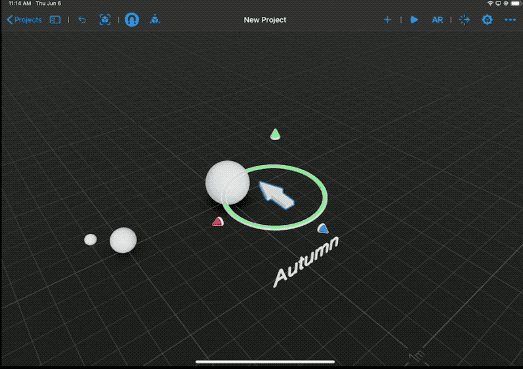
Task: Frame the selected object in view
Action: click(x=105, y=20)
